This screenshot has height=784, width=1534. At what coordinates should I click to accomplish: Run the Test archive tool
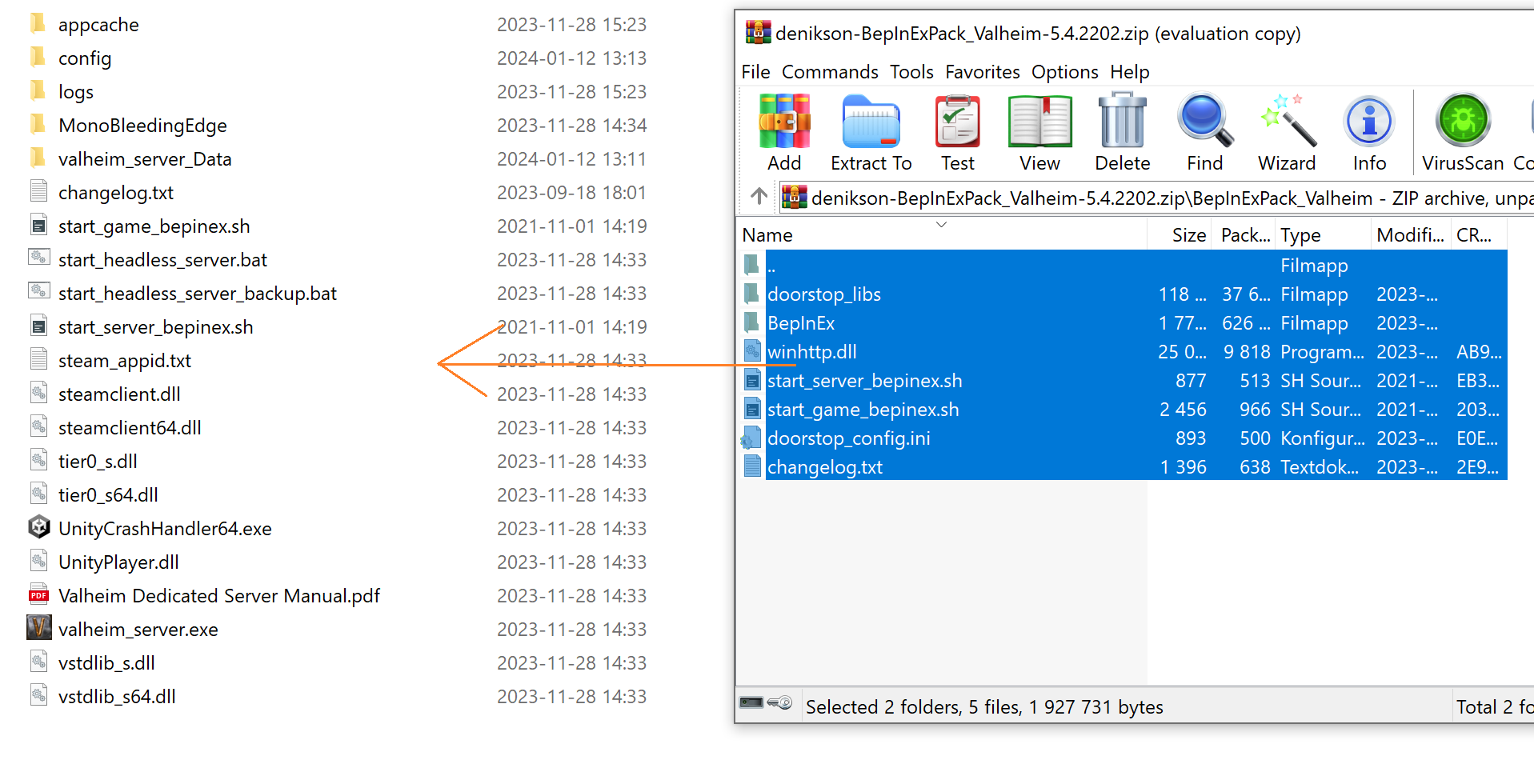pos(957,132)
